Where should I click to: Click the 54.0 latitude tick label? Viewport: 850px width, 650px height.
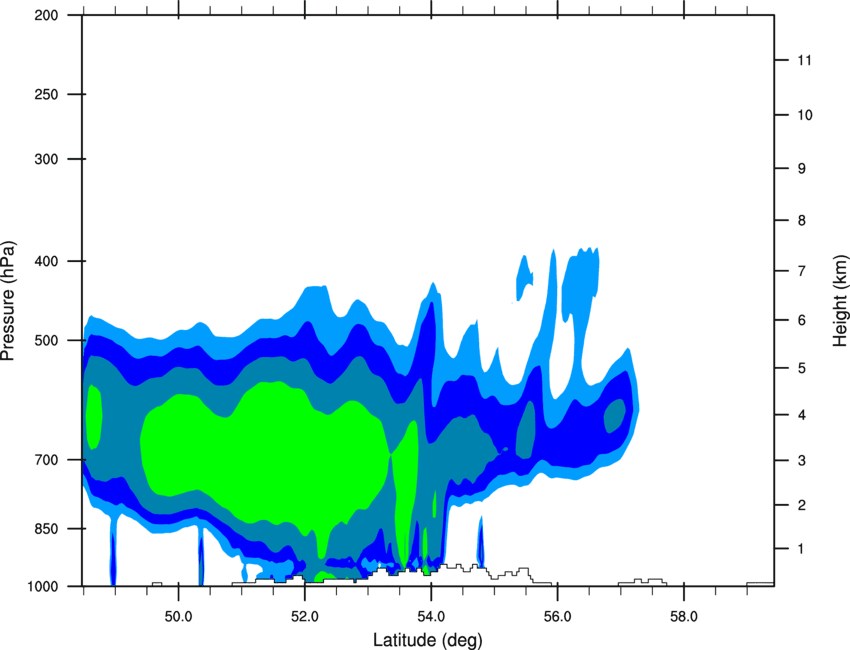point(431,616)
